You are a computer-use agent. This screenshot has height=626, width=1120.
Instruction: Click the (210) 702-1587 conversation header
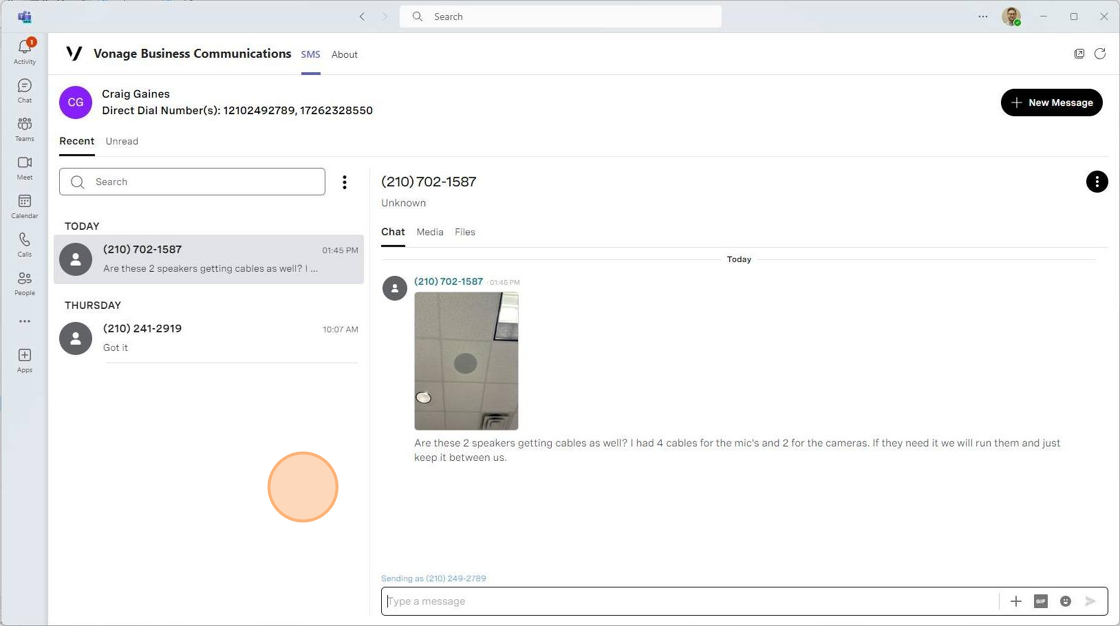429,182
